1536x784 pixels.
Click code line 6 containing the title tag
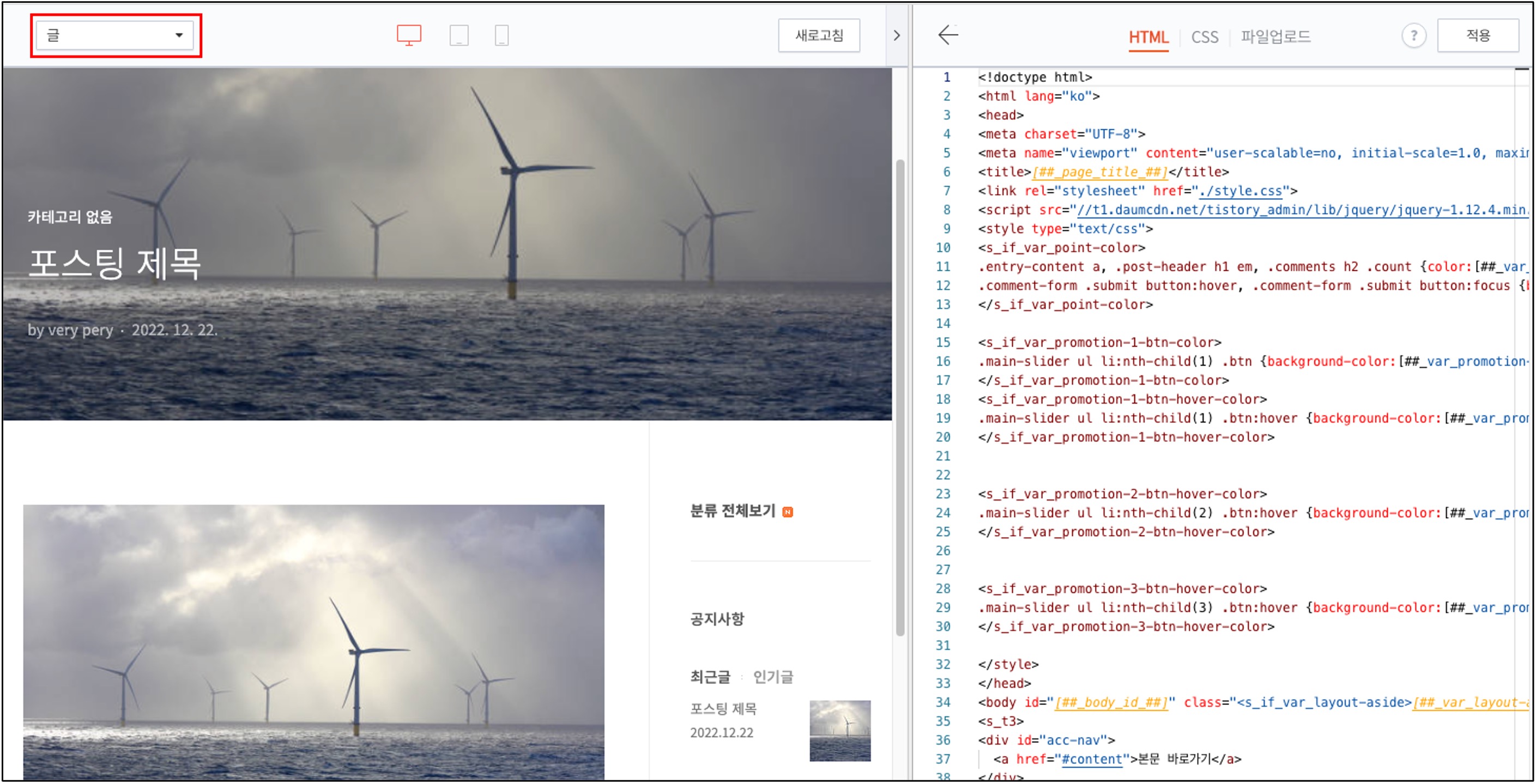click(1103, 172)
